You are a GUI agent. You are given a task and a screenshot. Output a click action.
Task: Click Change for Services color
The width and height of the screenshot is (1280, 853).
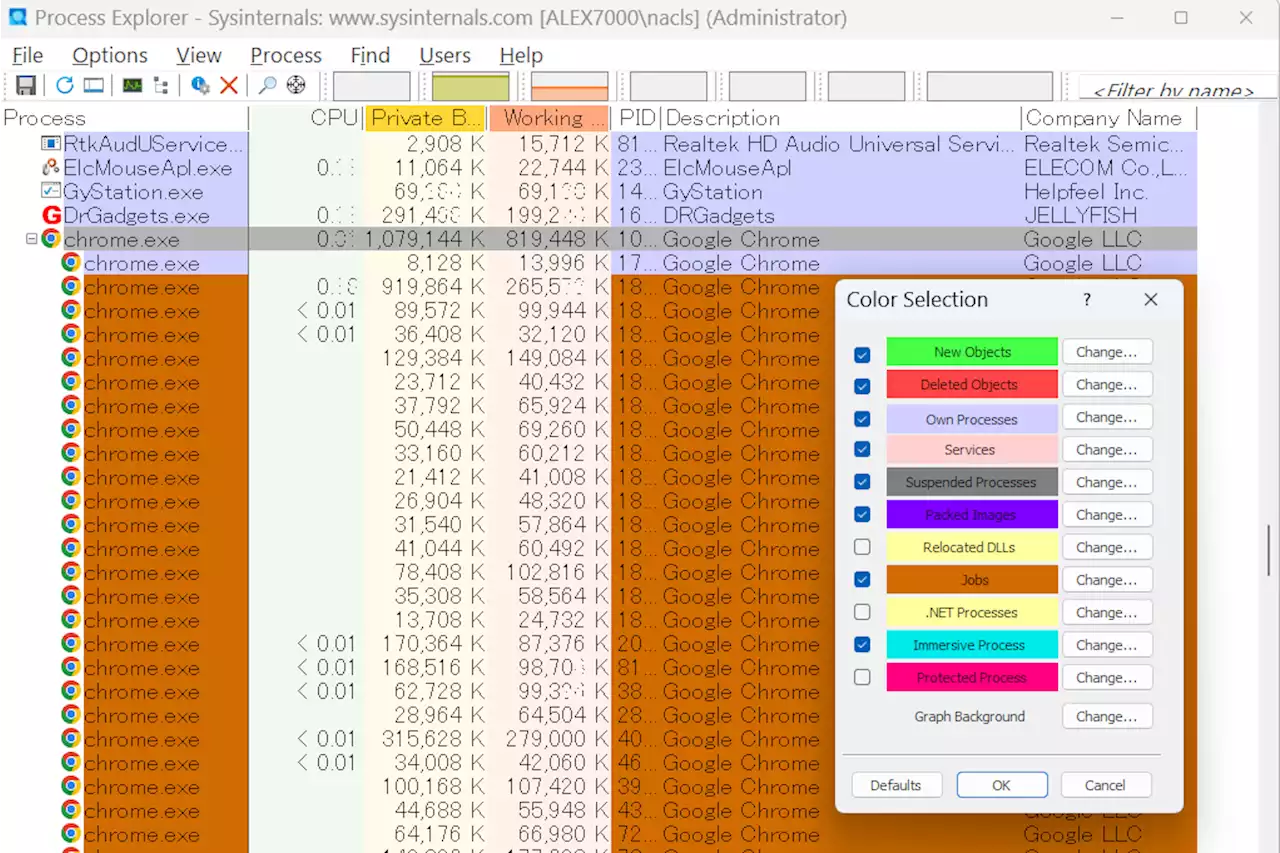(x=1107, y=450)
